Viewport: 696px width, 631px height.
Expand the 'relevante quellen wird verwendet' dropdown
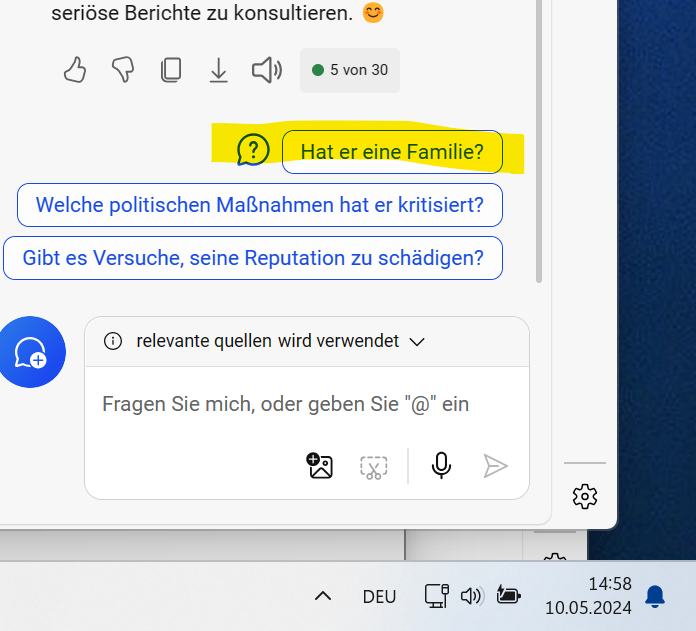[x=417, y=342]
